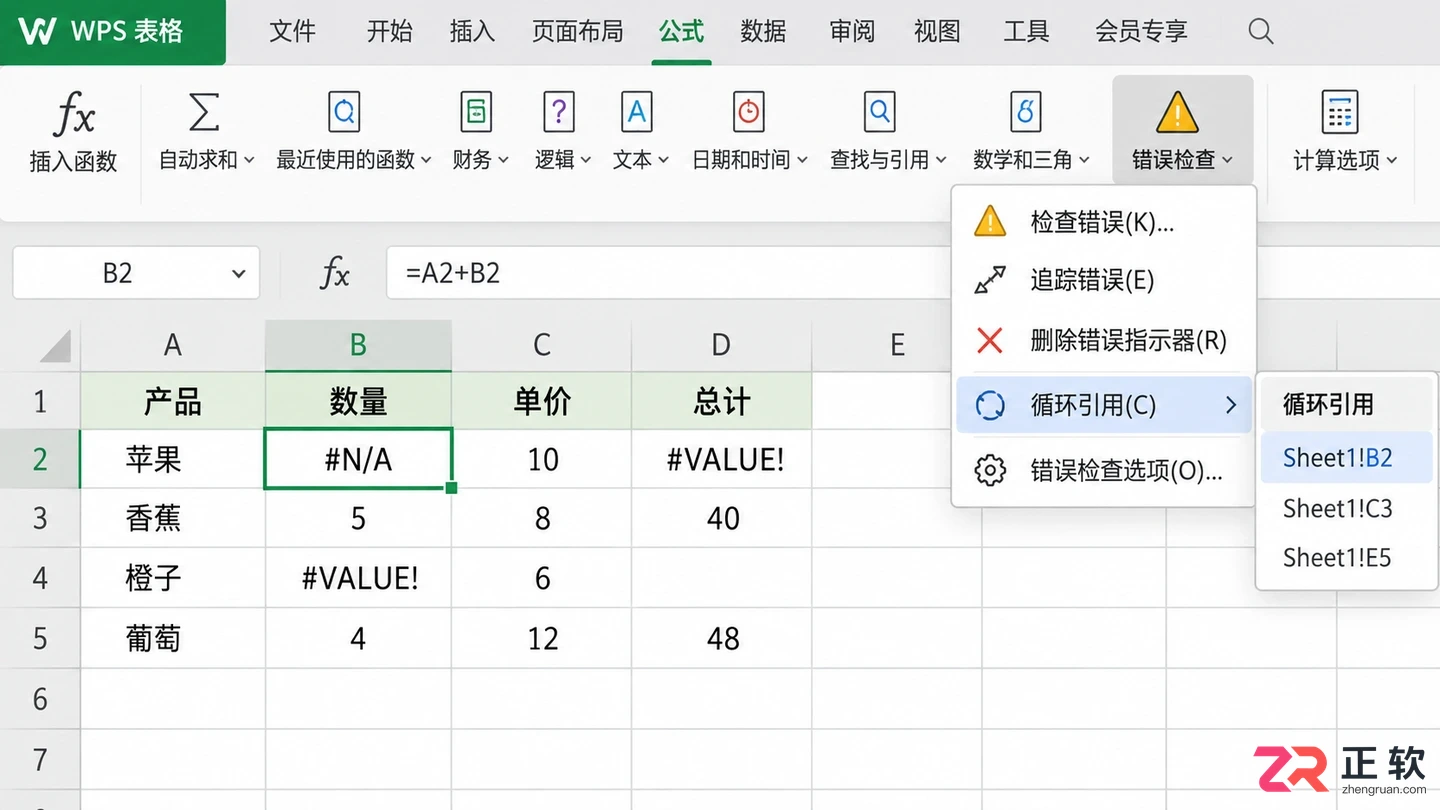Select column D header
Image resolution: width=1440 pixels, height=810 pixels.
[721, 346]
